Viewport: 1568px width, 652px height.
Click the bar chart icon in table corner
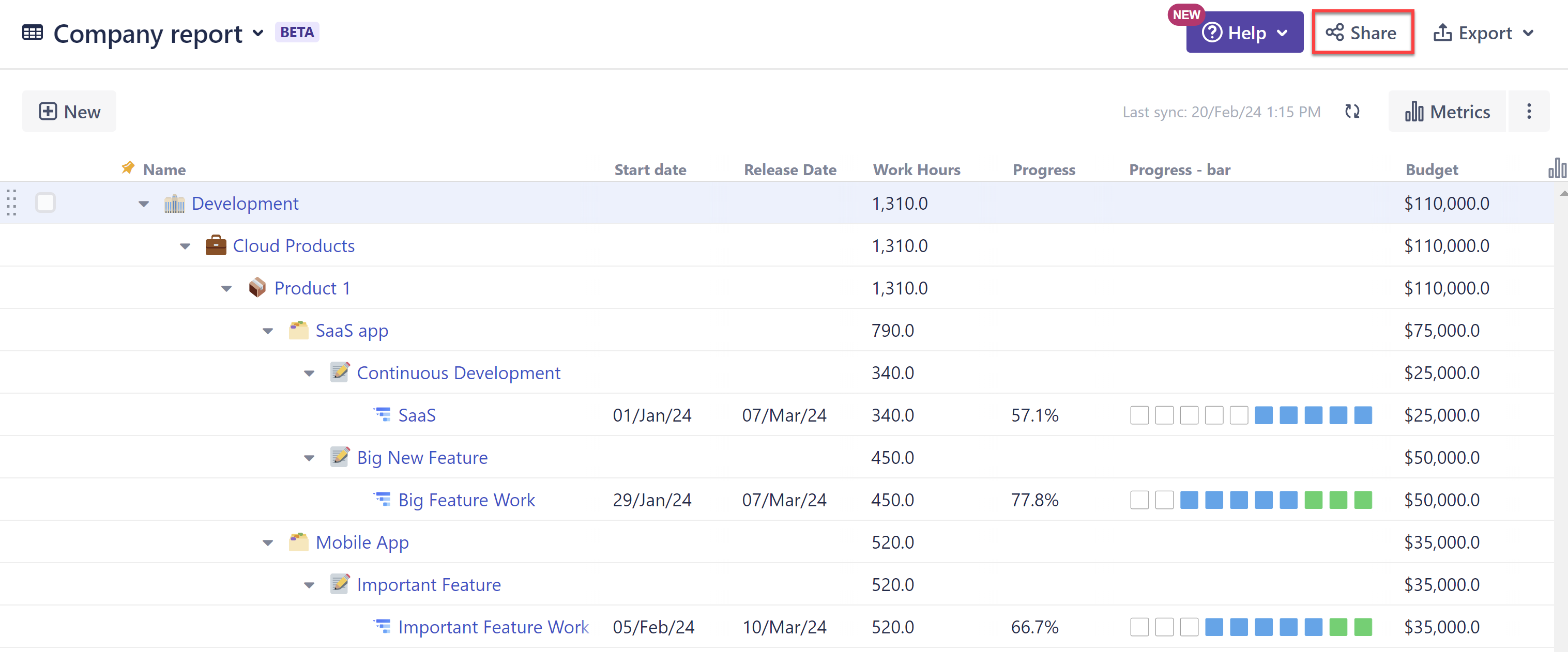1557,168
